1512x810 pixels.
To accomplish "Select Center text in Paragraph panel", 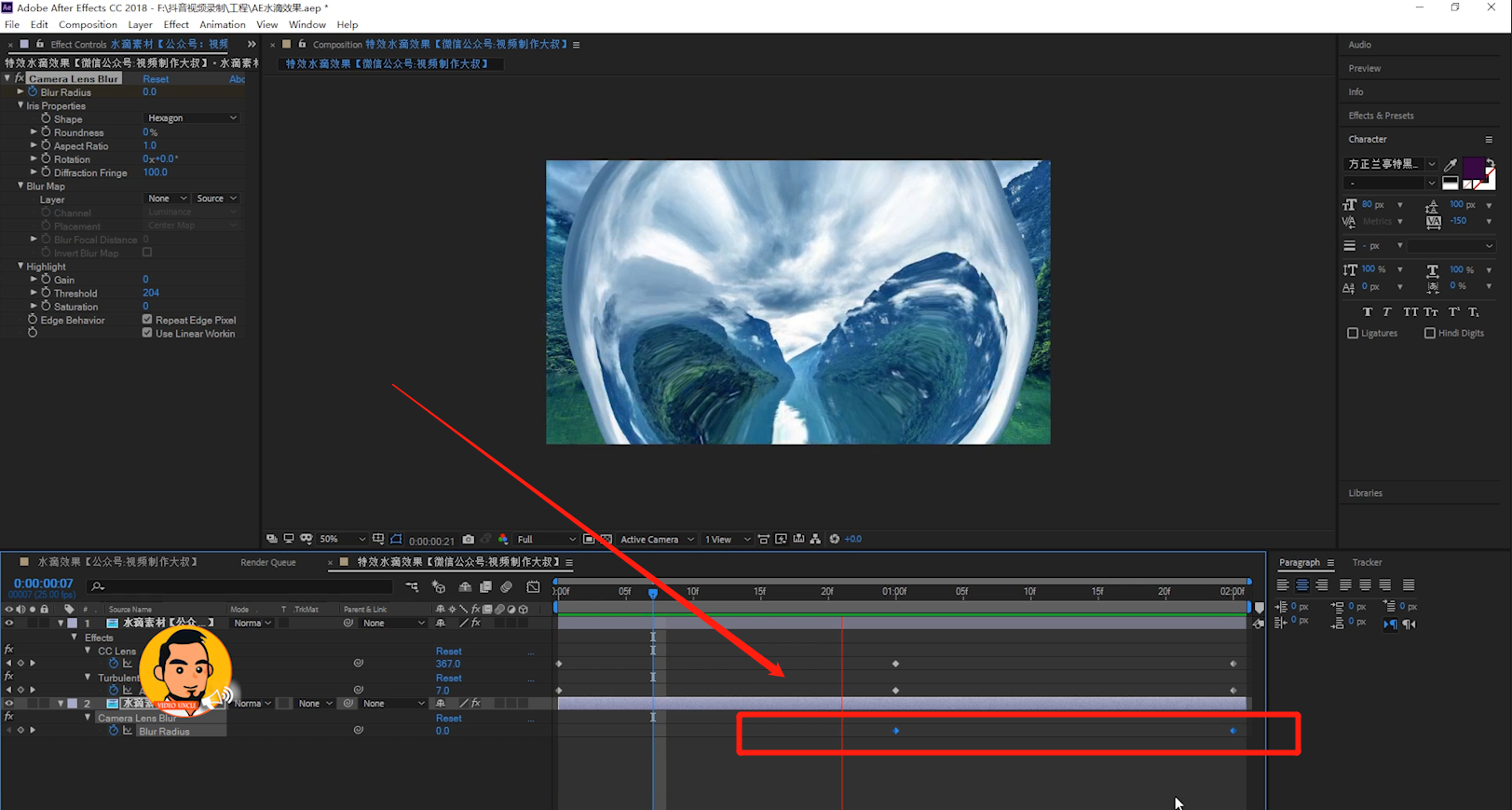I will click(1302, 585).
